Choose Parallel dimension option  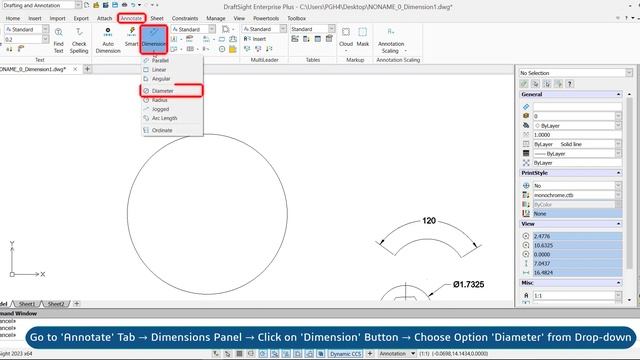[x=172, y=60]
